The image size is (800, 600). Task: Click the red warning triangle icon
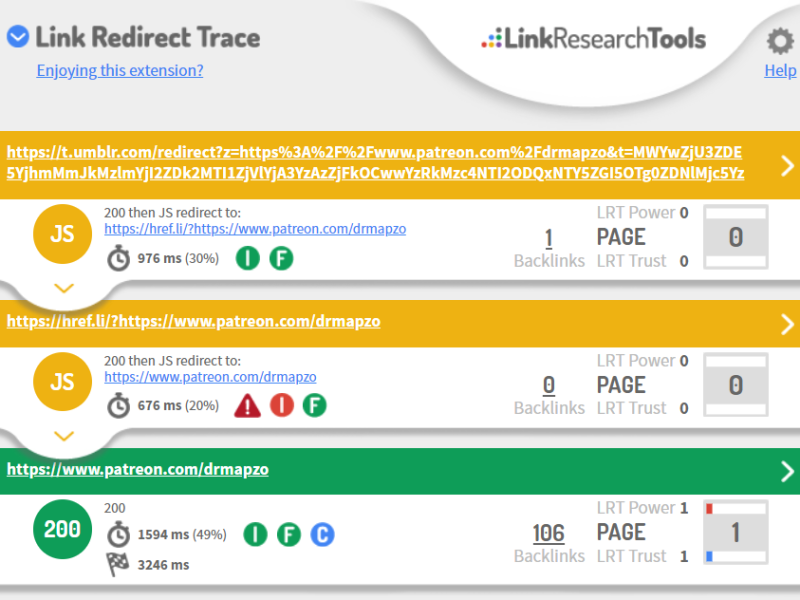coord(248,405)
